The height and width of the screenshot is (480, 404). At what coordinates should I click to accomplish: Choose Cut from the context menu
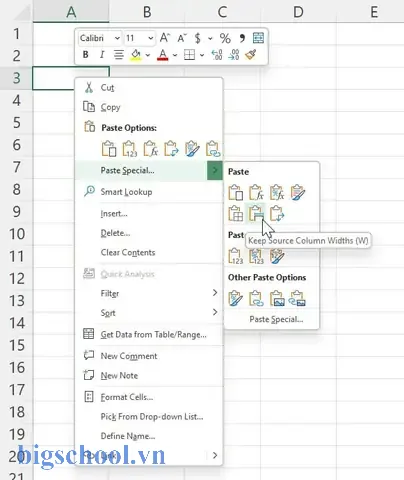pos(149,88)
